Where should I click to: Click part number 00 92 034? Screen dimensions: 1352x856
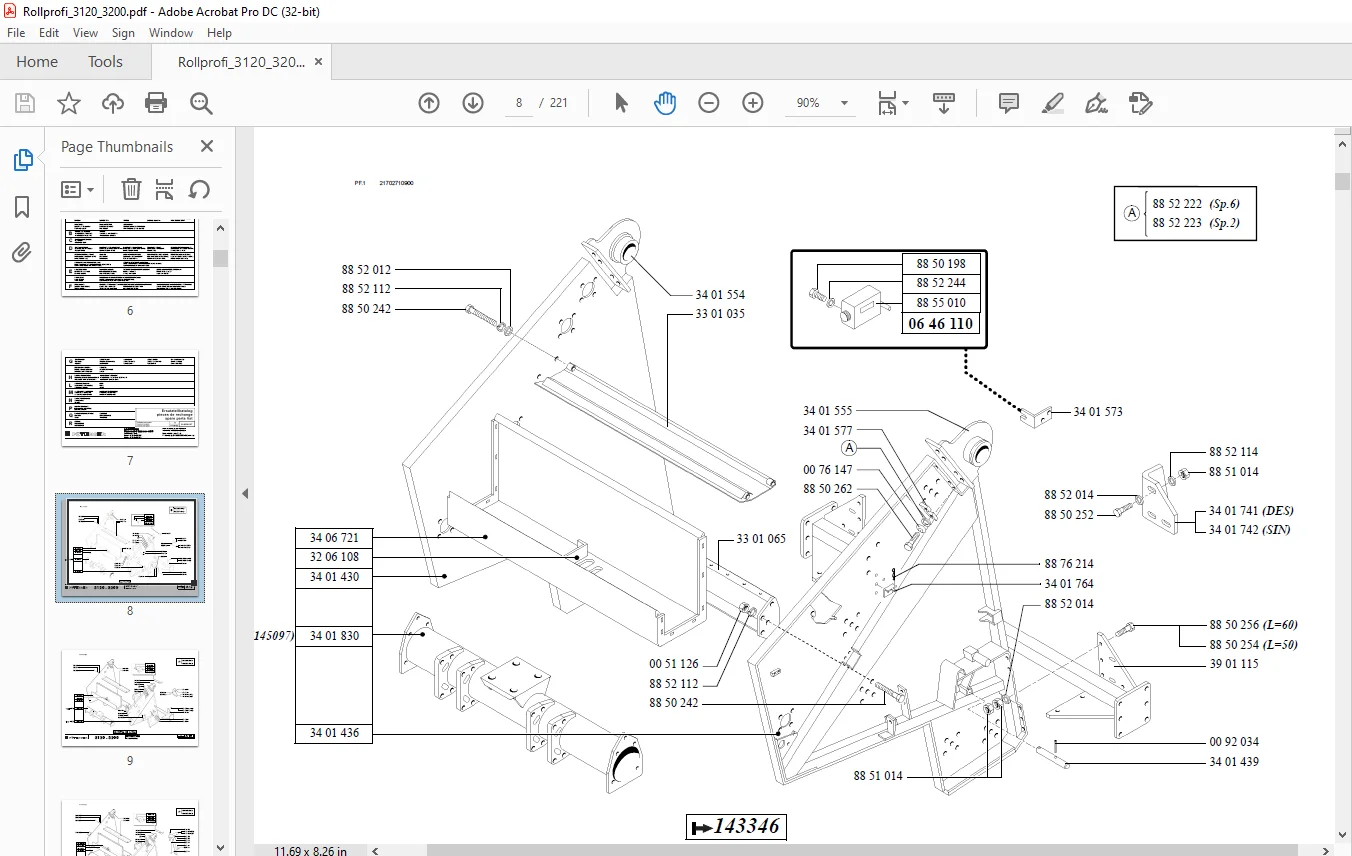(x=1234, y=743)
